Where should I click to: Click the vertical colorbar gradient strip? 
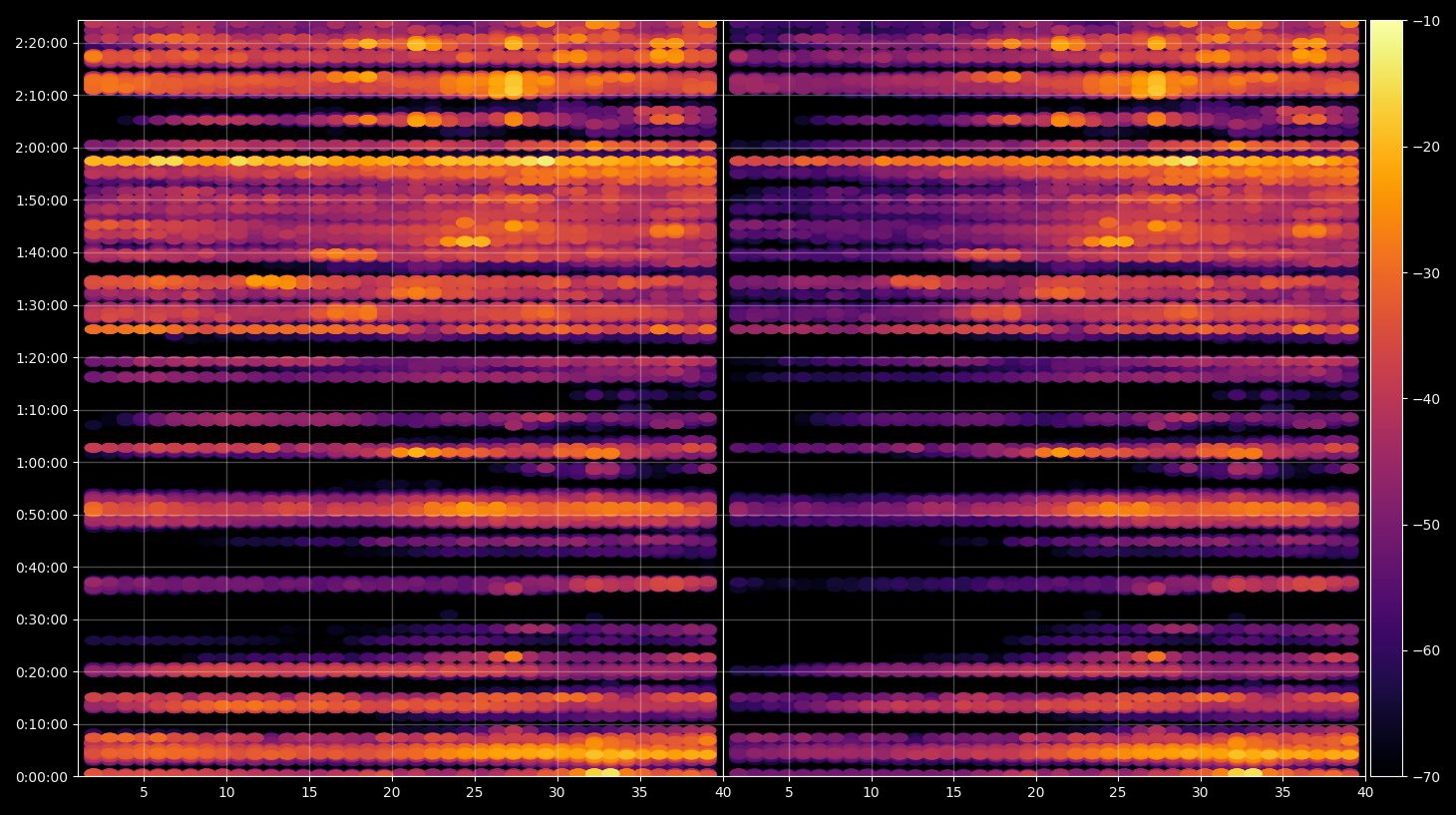(1386, 398)
